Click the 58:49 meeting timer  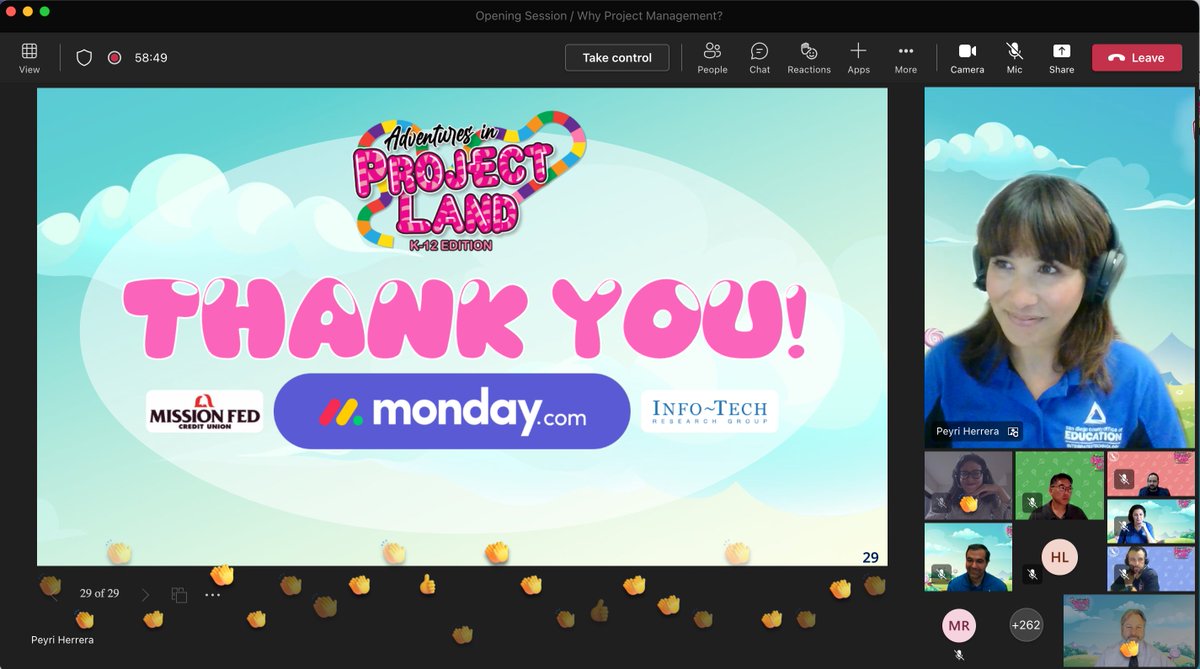[151, 58]
